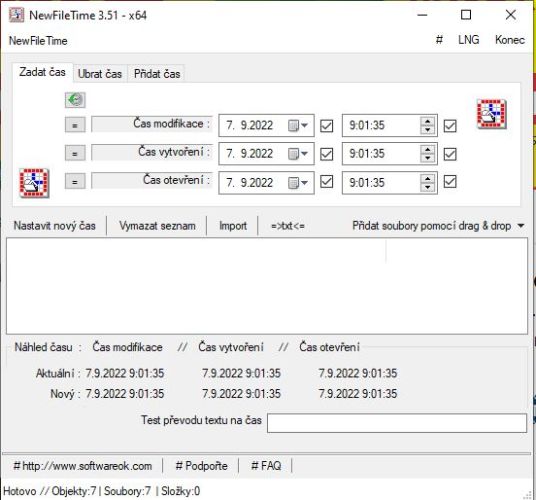Toggle date checkbox for Čas otevření
This screenshot has width=536, height=500.
pos(326,182)
